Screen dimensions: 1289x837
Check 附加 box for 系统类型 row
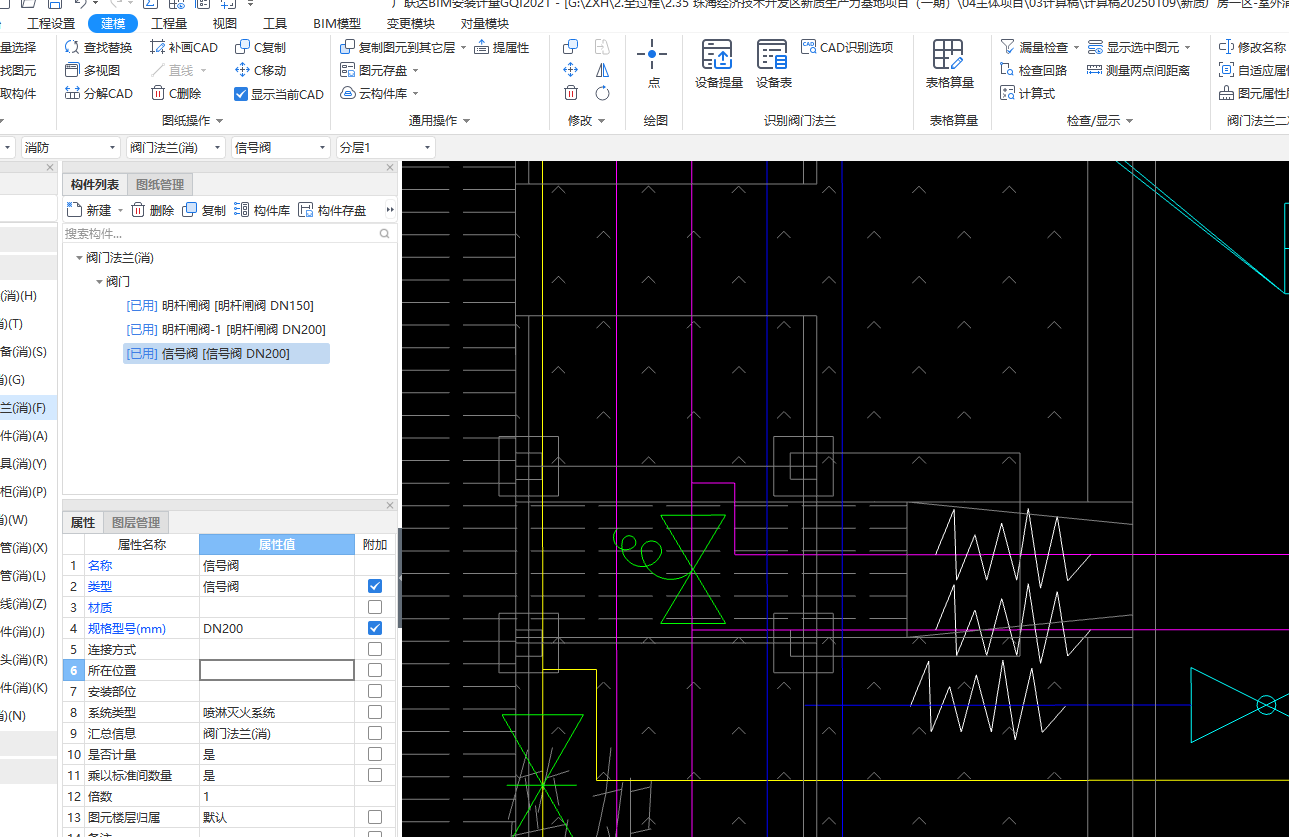click(375, 712)
